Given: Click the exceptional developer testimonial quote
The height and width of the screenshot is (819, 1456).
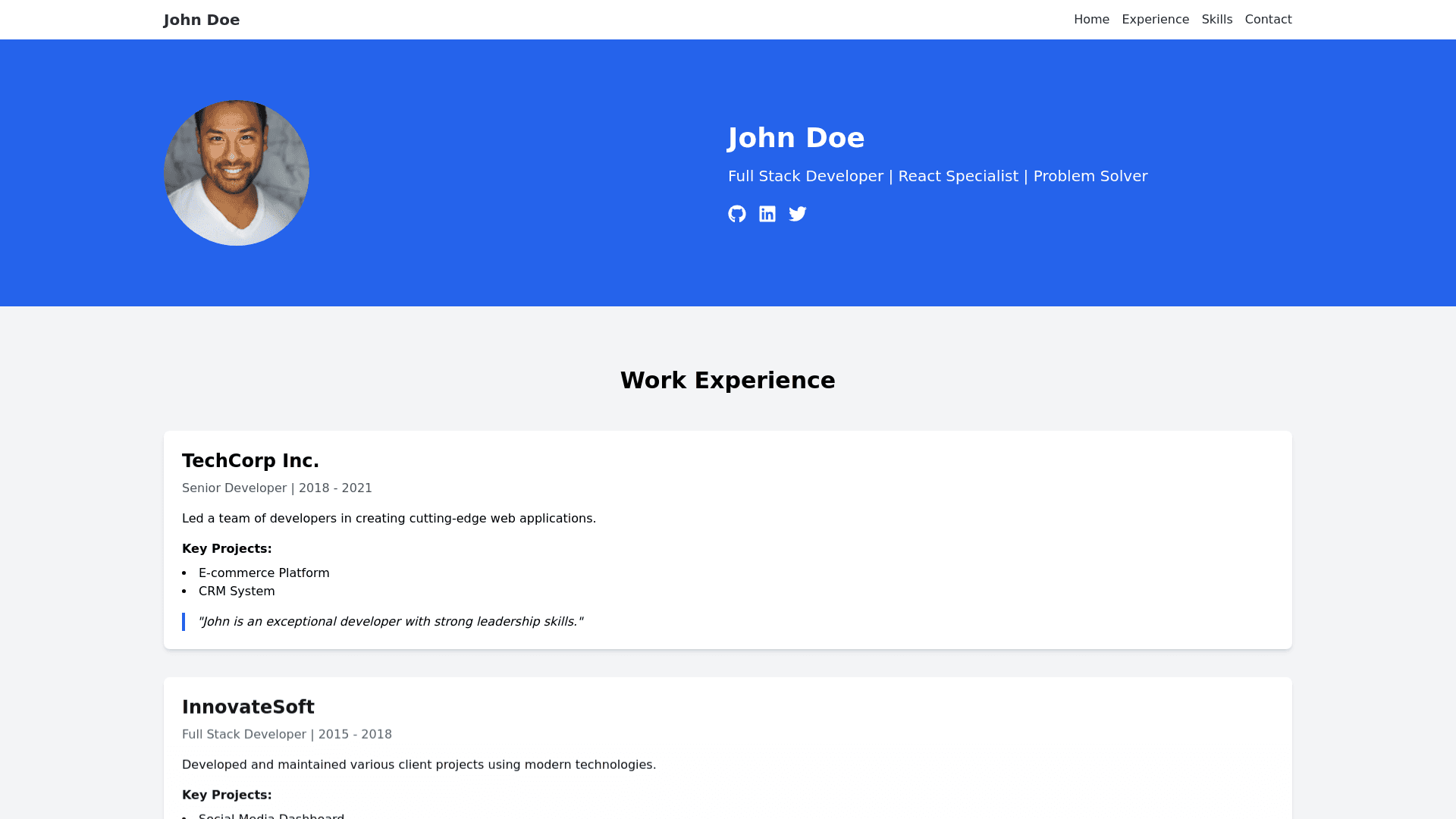Looking at the screenshot, I should click(390, 622).
